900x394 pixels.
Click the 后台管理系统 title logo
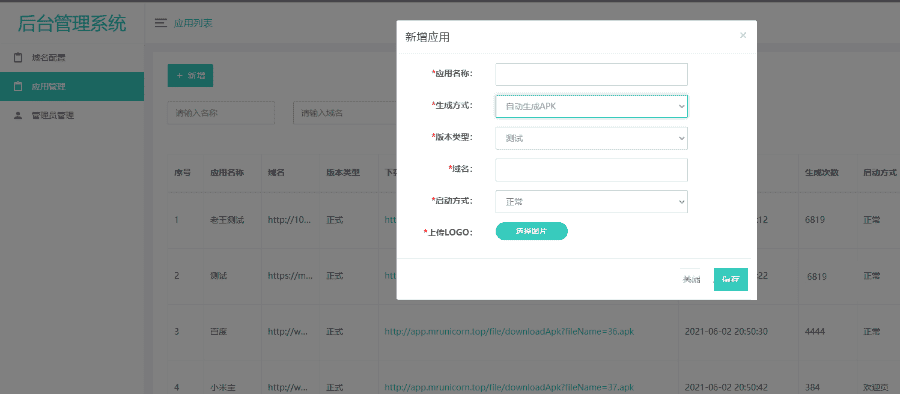click(x=72, y=24)
